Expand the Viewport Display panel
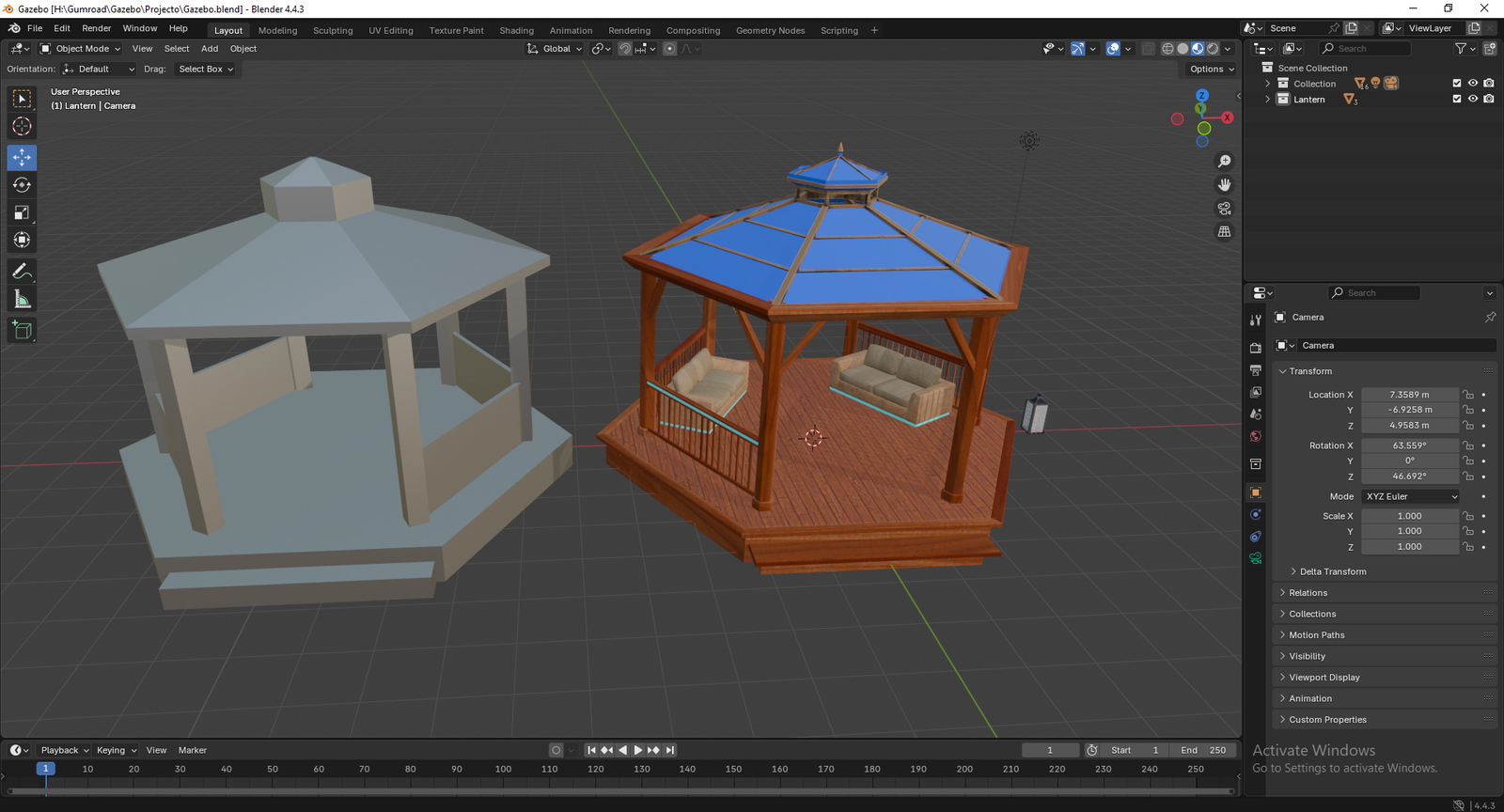This screenshot has height=812, width=1504. pos(1324,678)
